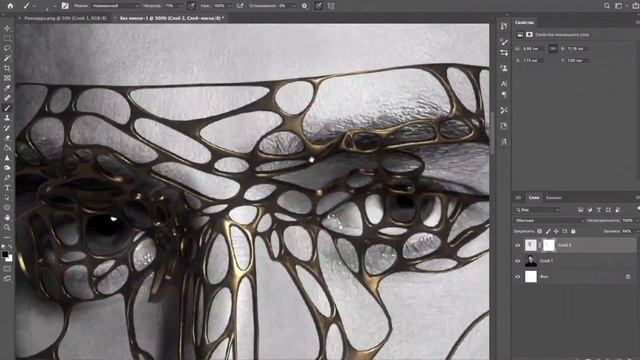Viewport: 640px width, 360px height.
Task: Select the Rectangular Marquee tool
Action: coord(7,38)
